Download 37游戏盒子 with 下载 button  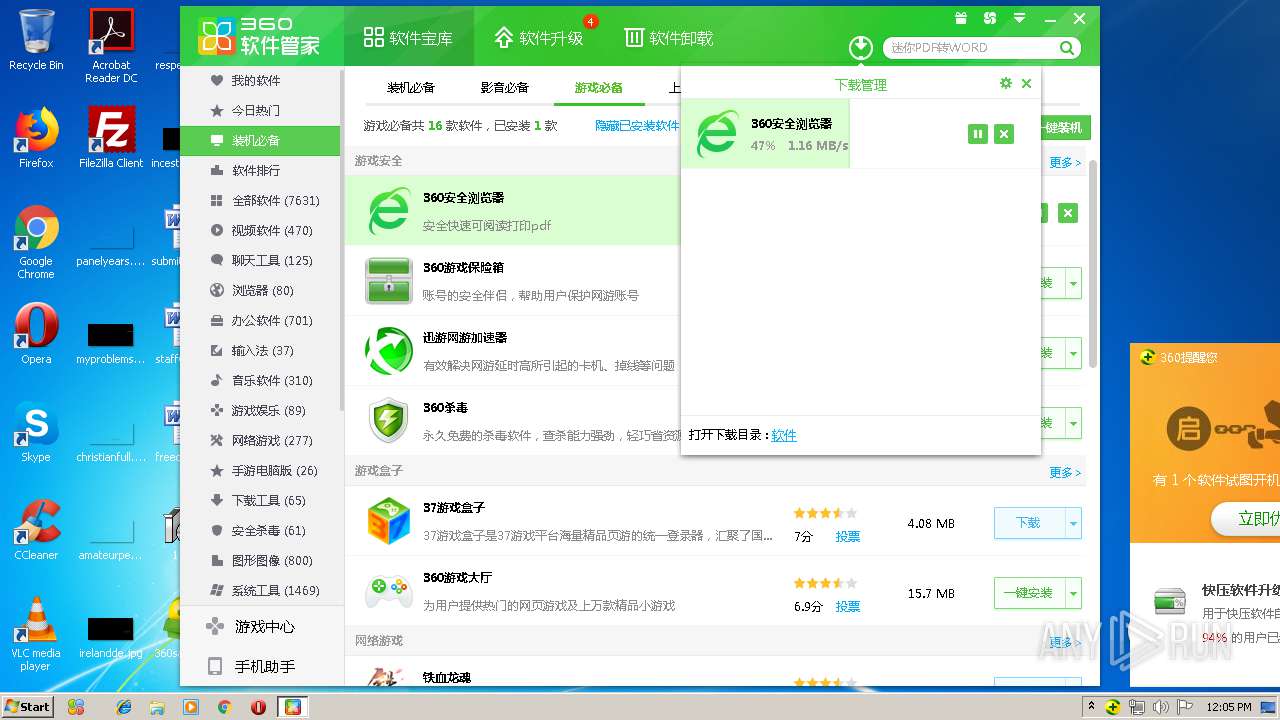pyautogui.click(x=1028, y=523)
